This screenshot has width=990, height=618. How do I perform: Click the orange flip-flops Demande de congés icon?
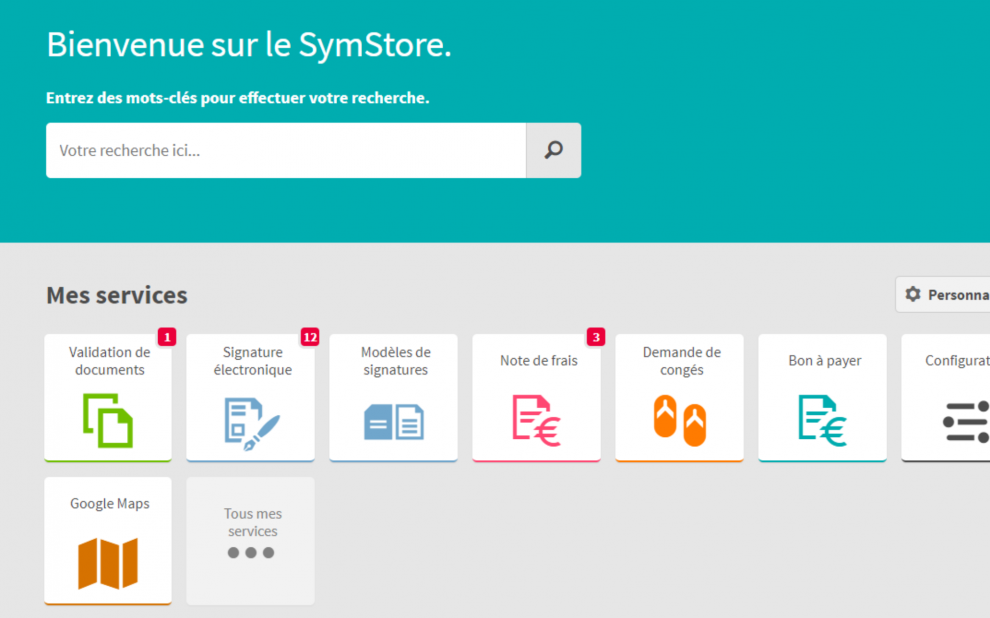pos(679,420)
